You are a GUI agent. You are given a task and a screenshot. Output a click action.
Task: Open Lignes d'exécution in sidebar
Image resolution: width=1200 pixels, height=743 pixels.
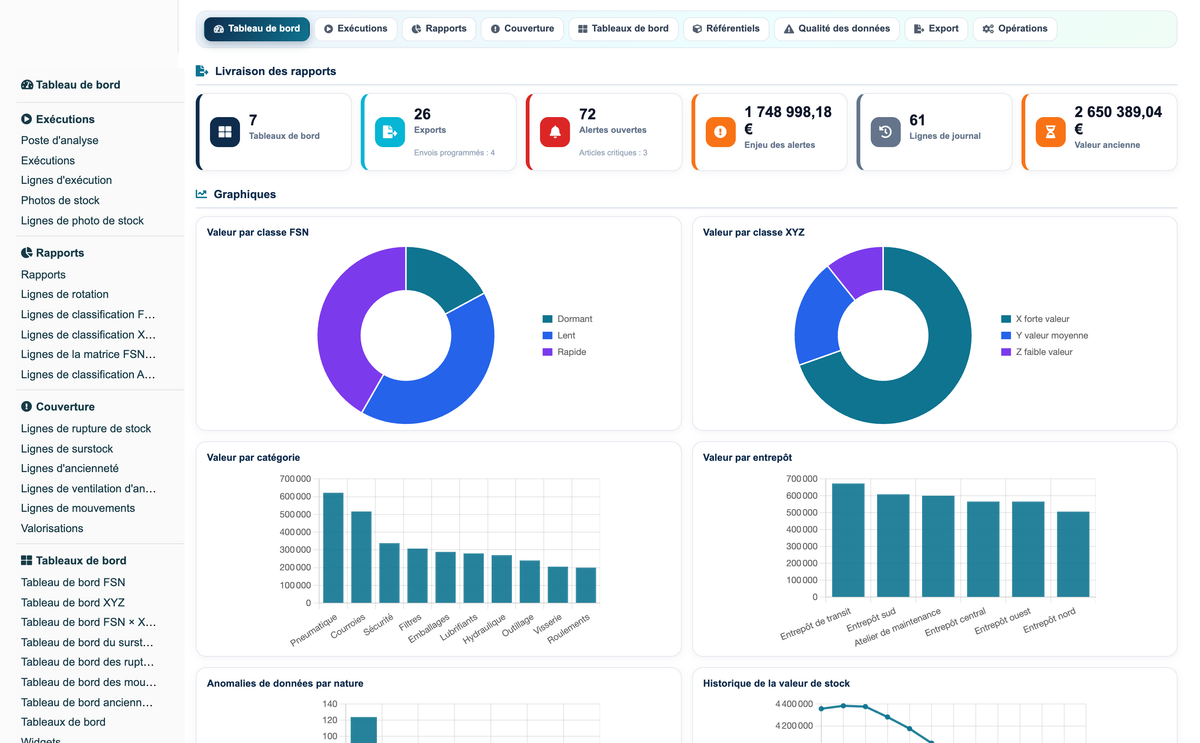click(x=66, y=181)
